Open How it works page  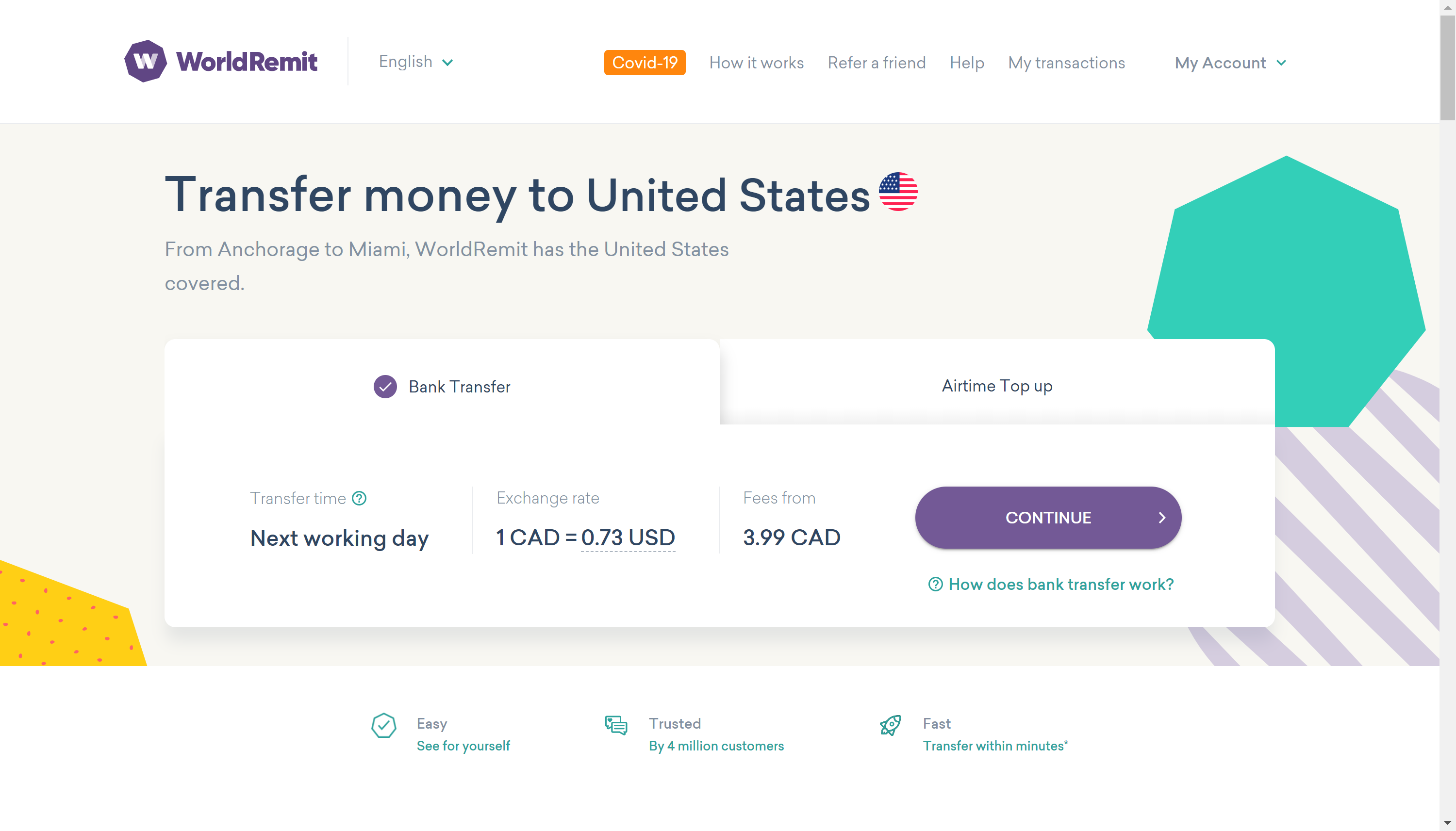point(756,63)
